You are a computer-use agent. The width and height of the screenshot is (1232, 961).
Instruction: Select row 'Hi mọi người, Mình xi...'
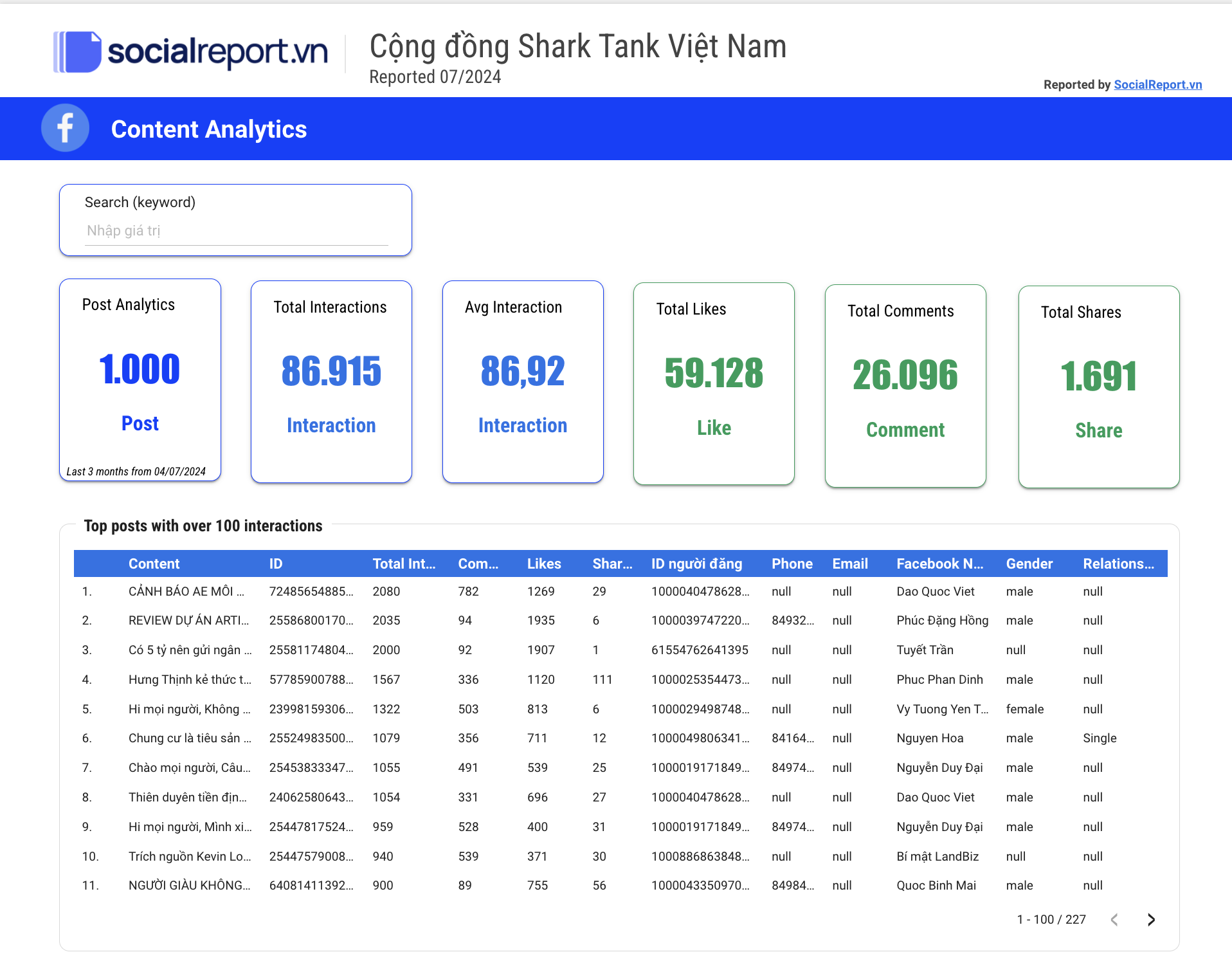click(x=621, y=827)
